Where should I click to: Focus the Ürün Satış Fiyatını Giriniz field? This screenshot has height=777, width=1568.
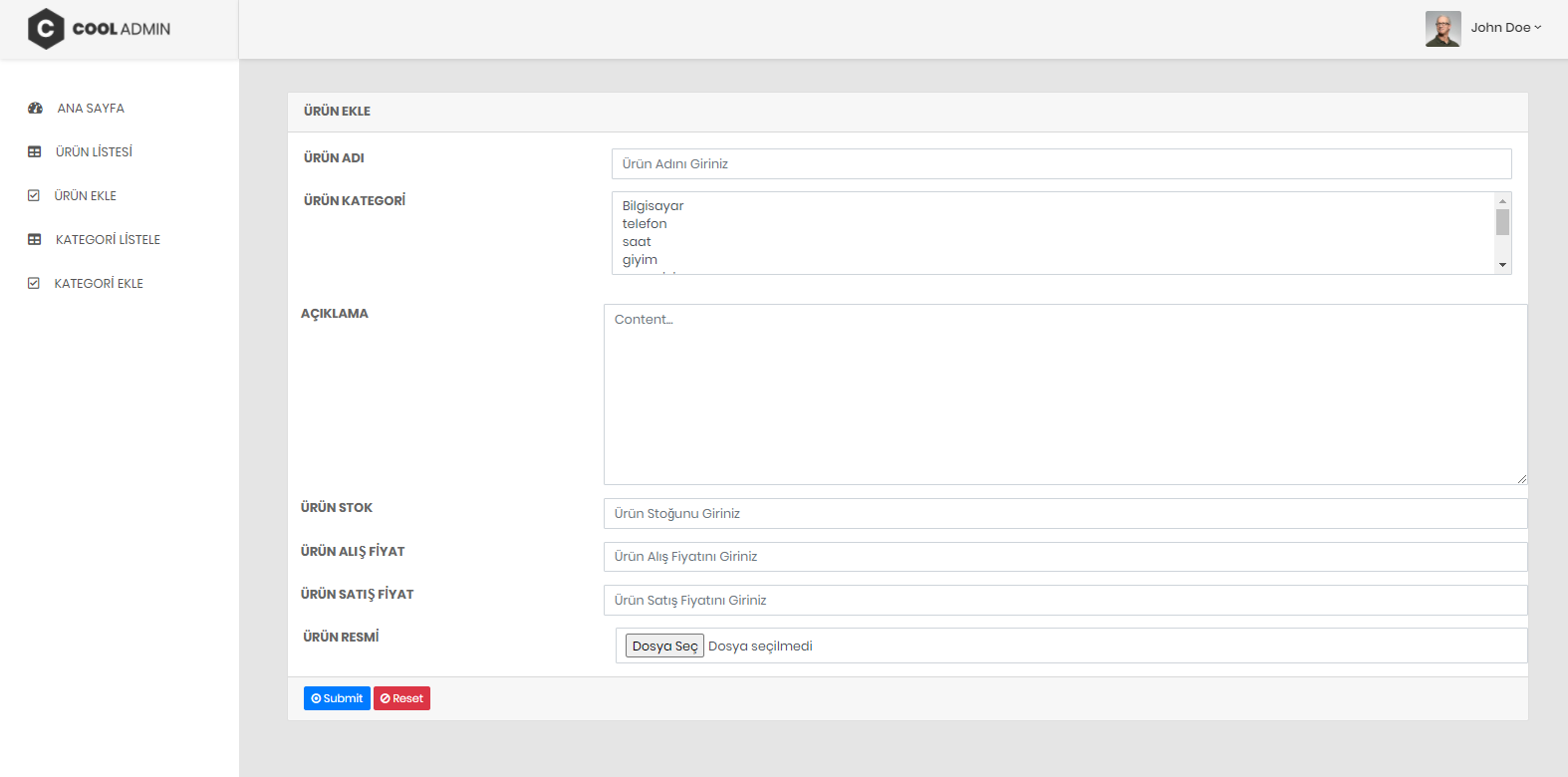(x=1066, y=601)
